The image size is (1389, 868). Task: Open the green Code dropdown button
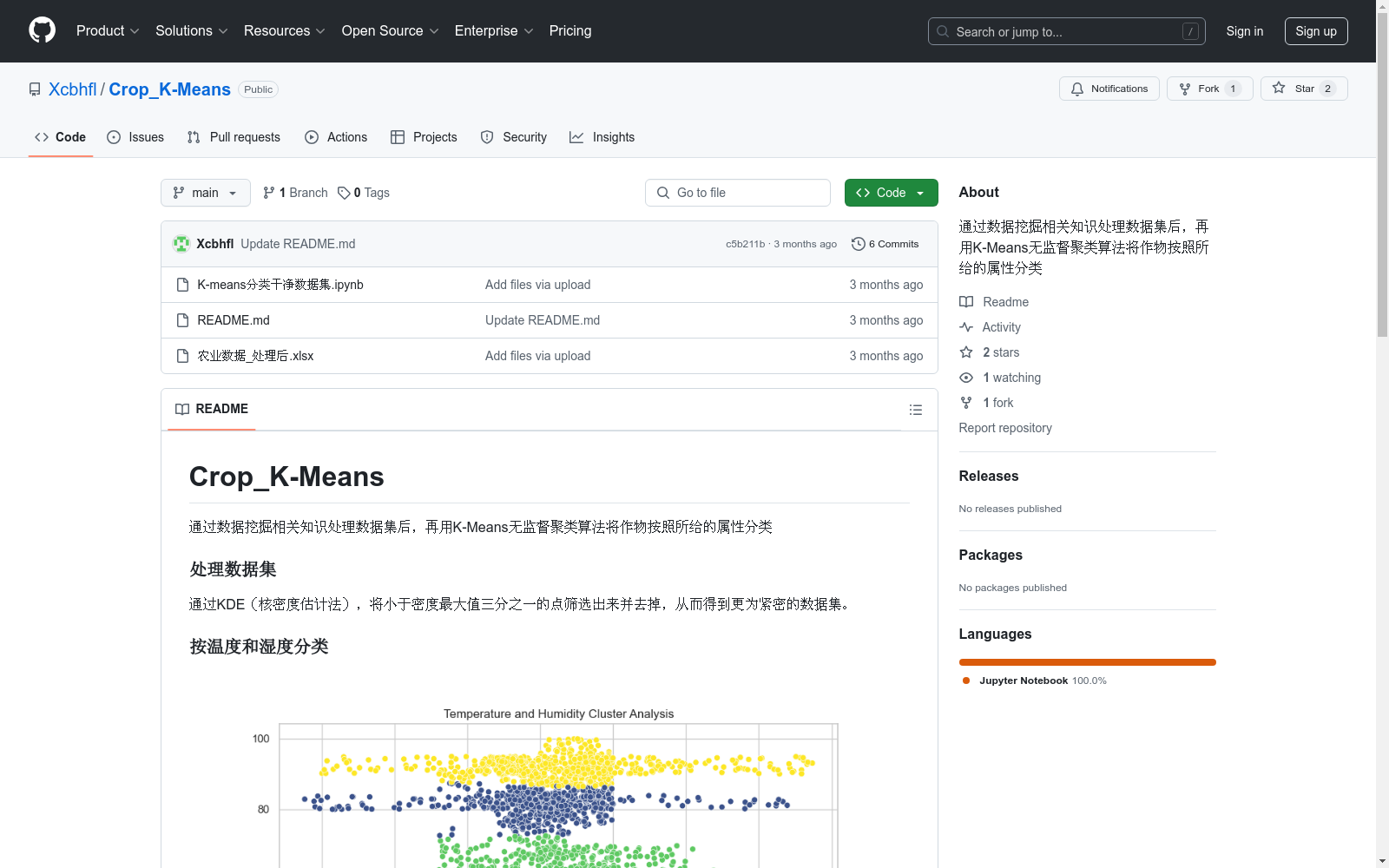891,193
